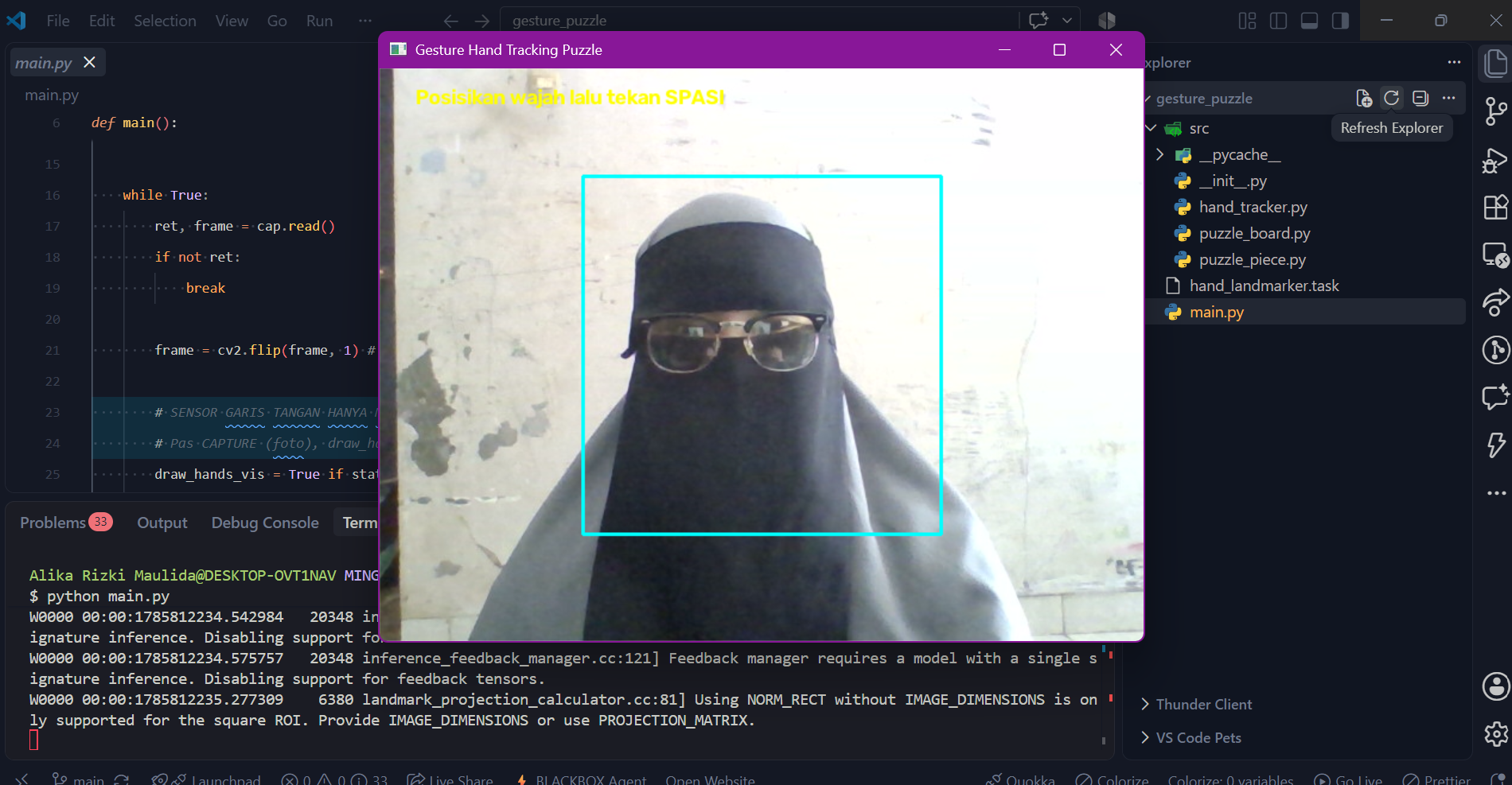
Task: Switch to the Debug Console tab
Action: pyautogui.click(x=265, y=523)
